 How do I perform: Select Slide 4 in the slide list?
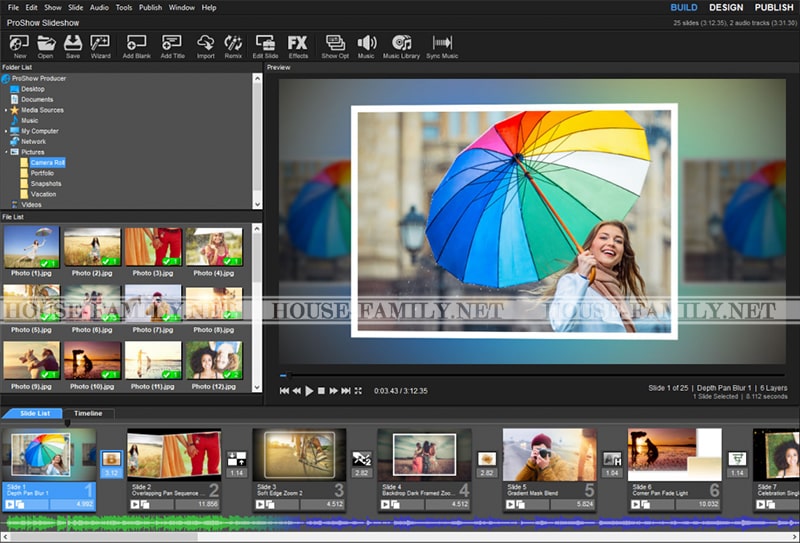[424, 470]
